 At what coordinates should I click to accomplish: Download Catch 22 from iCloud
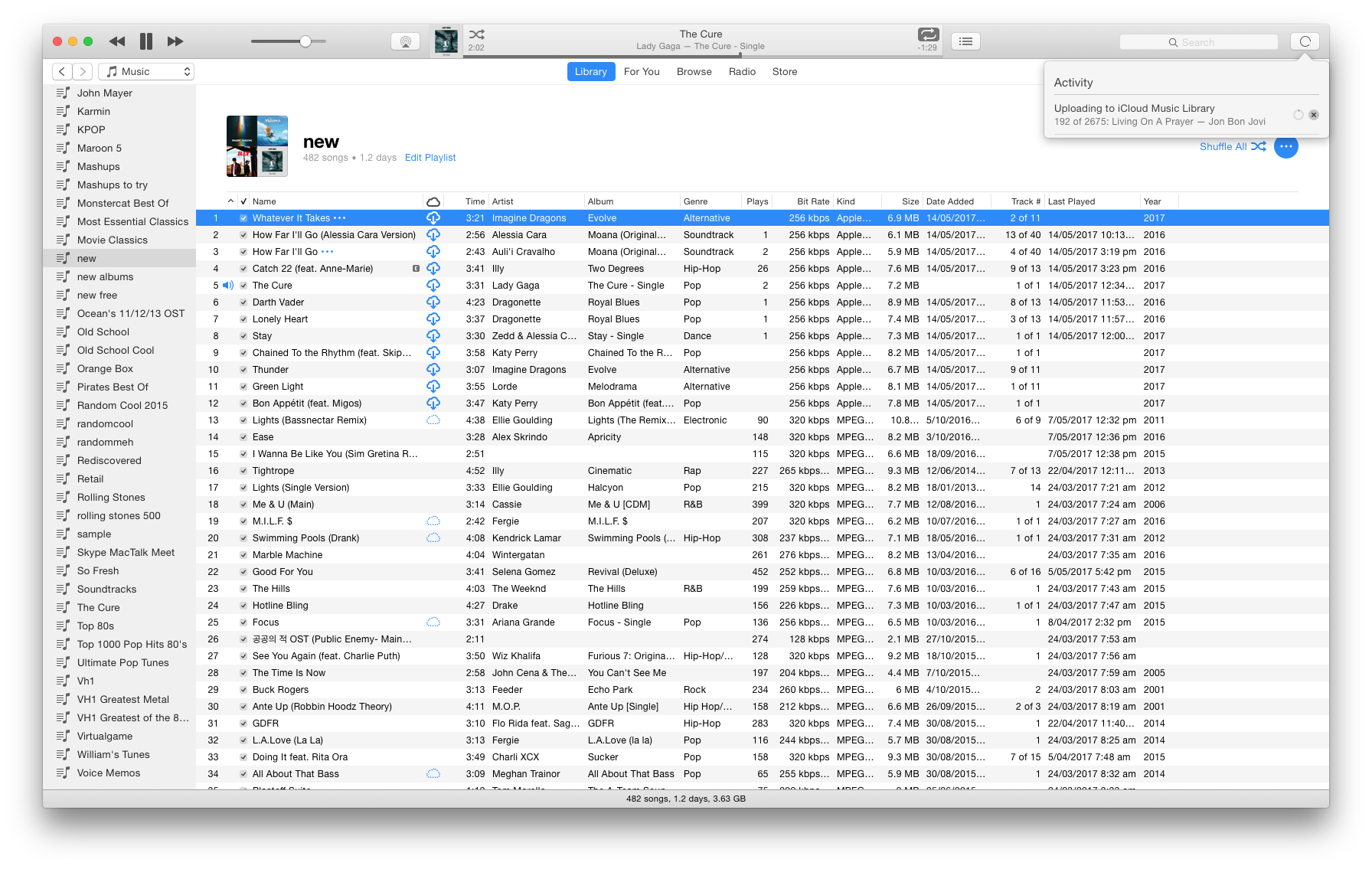coord(433,269)
